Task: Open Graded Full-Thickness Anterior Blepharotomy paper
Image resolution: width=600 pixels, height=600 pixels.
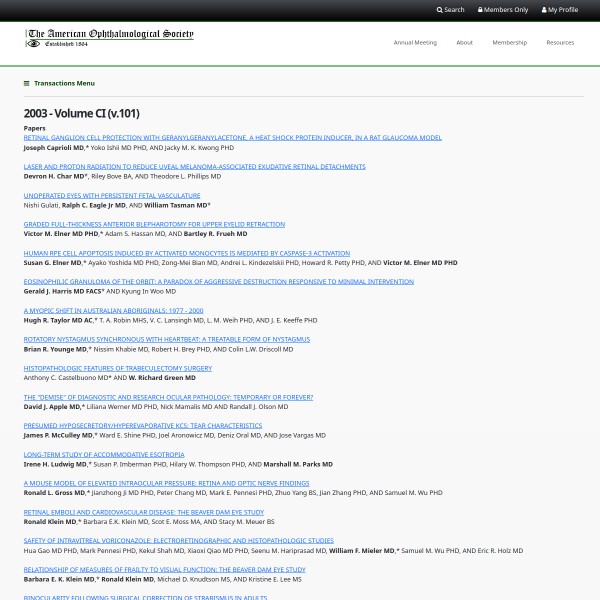Action: [154, 225]
